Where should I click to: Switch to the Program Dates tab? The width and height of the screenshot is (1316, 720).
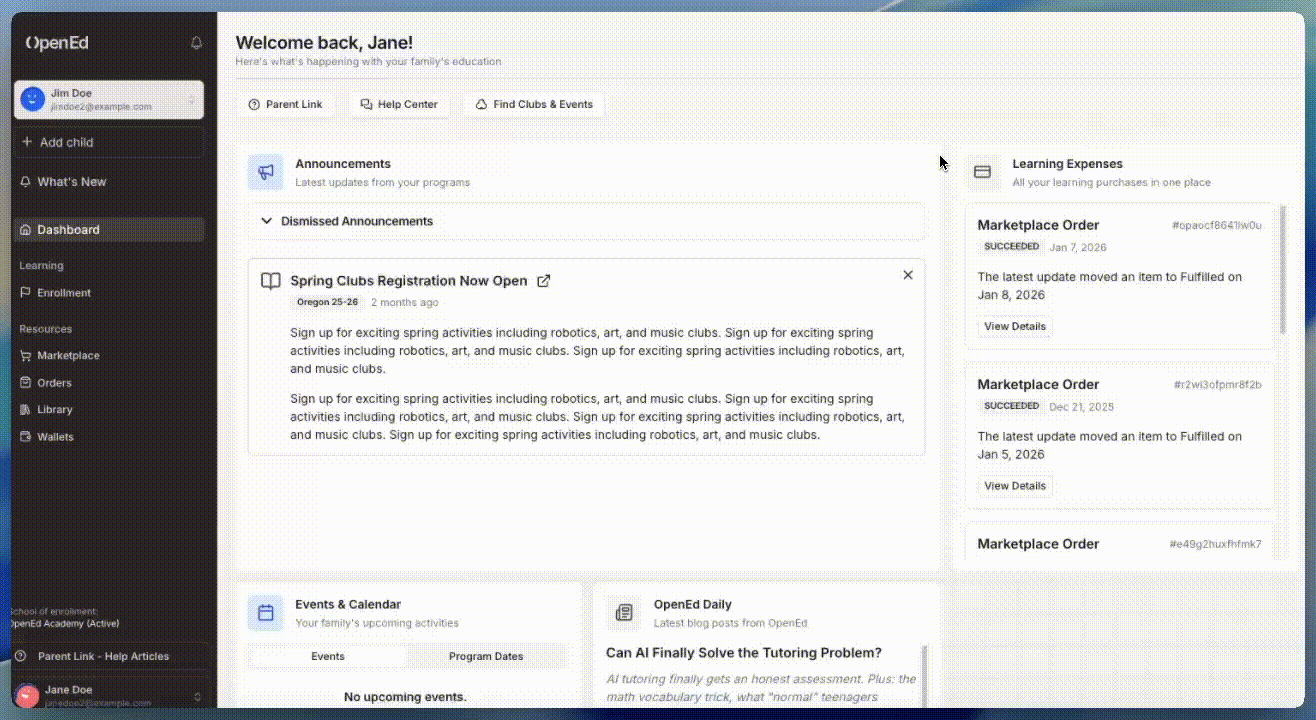pos(486,657)
